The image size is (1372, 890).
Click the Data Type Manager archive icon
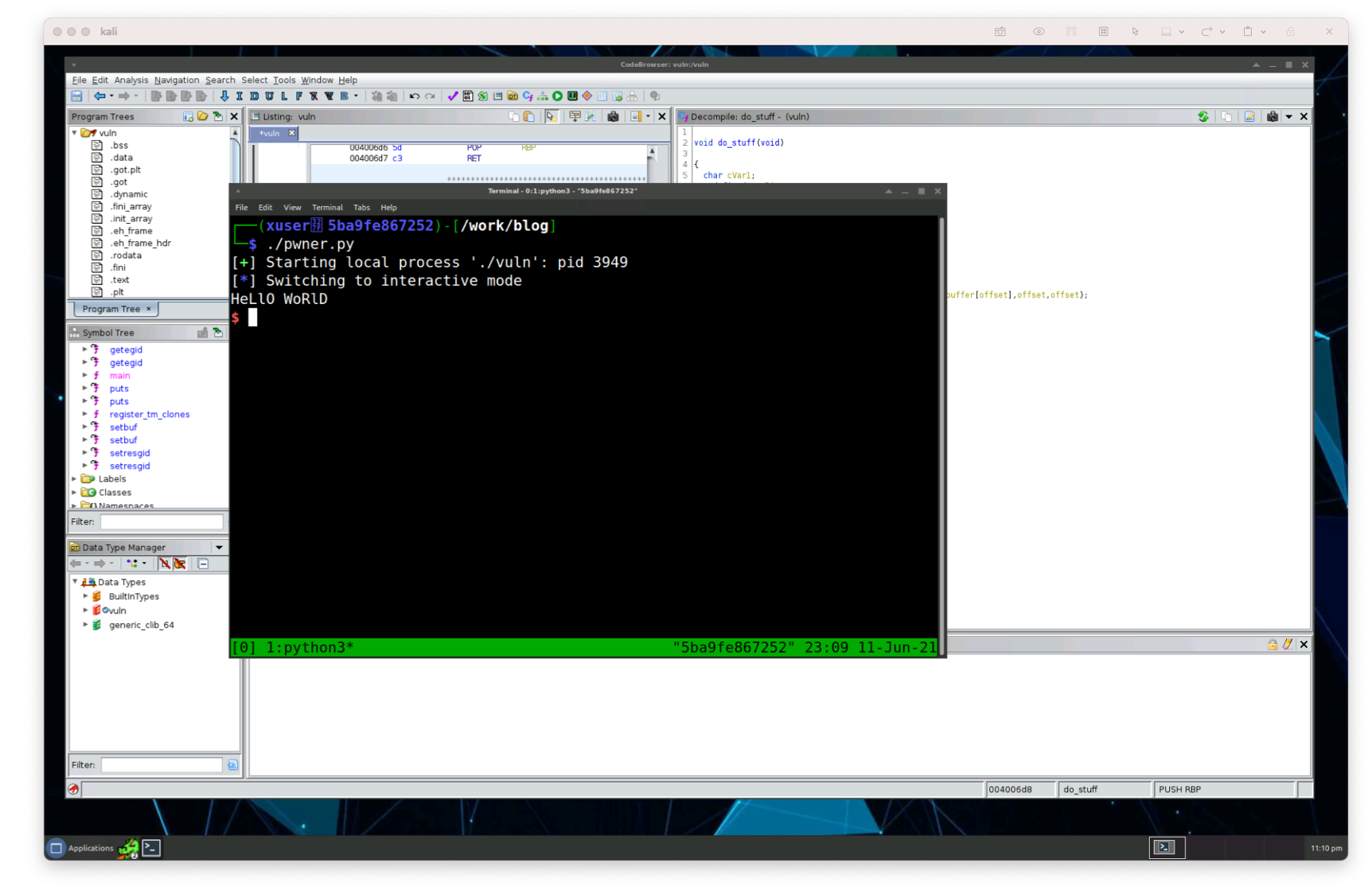point(75,547)
